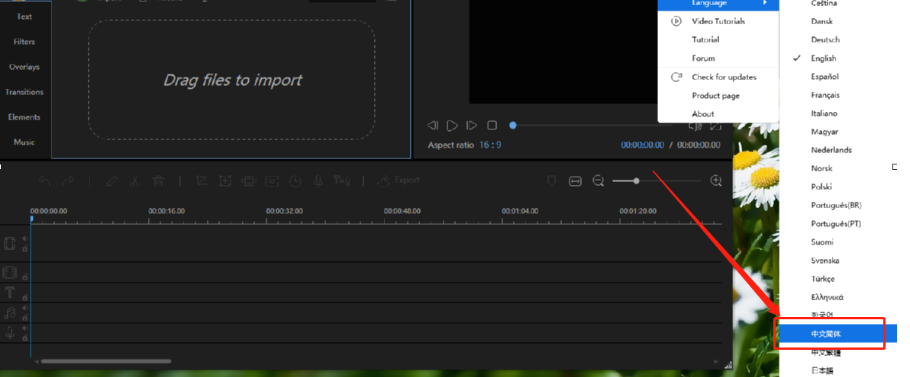The height and width of the screenshot is (377, 910).
Task: Switch to the Overlays tab
Action: [24, 67]
